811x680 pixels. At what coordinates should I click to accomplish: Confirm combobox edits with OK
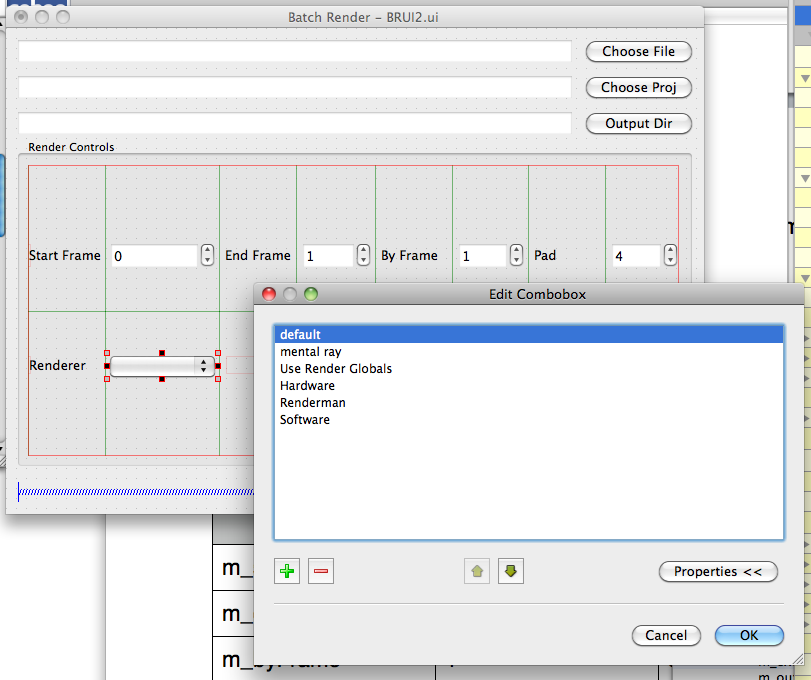(x=749, y=635)
